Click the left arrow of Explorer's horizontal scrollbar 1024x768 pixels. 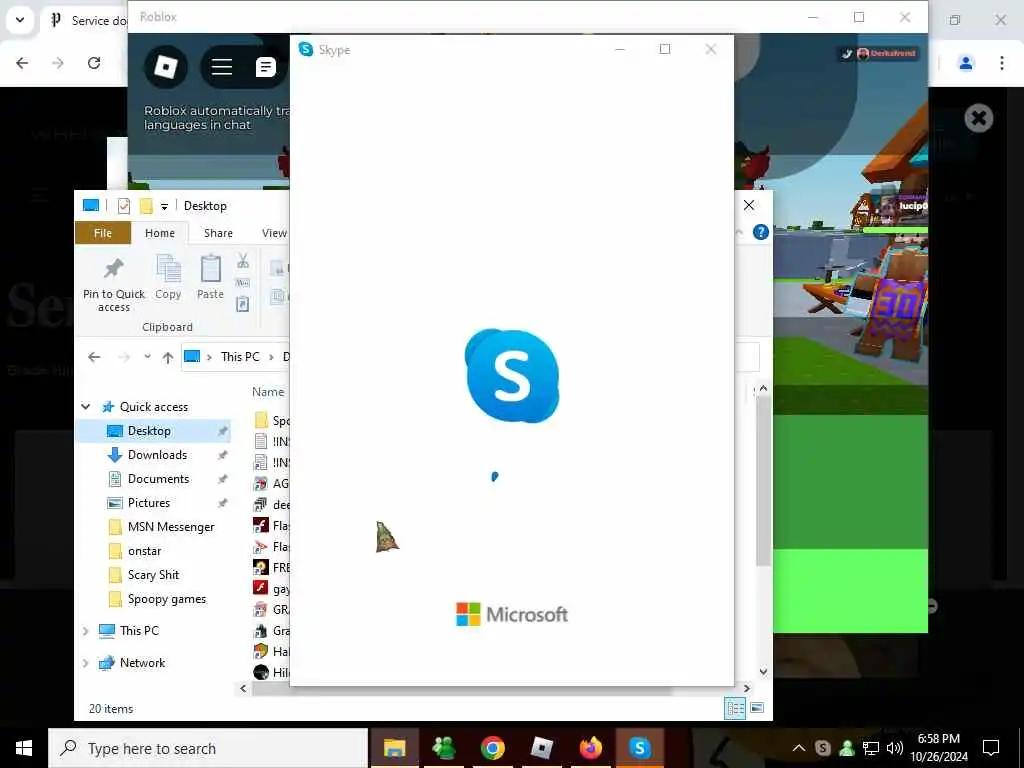pyautogui.click(x=244, y=688)
